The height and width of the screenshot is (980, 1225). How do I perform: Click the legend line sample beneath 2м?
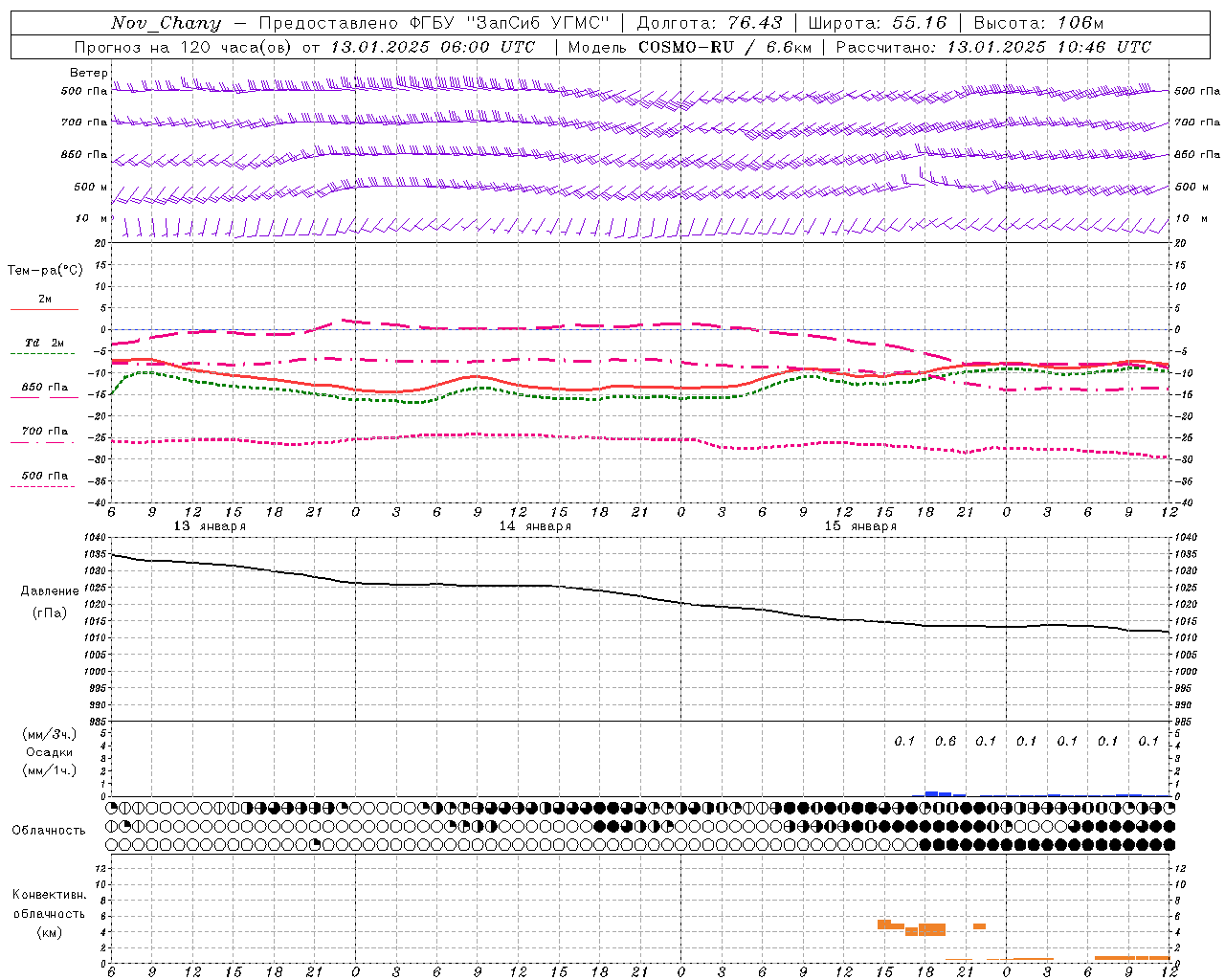coord(44,310)
